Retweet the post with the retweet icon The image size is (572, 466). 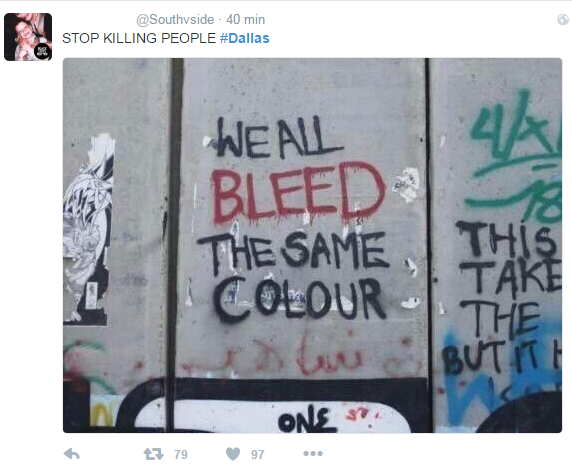(153, 454)
